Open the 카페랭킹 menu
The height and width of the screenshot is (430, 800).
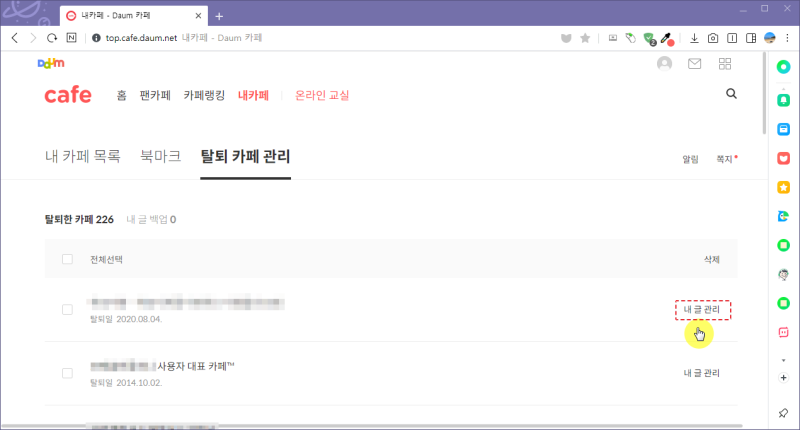[204, 95]
